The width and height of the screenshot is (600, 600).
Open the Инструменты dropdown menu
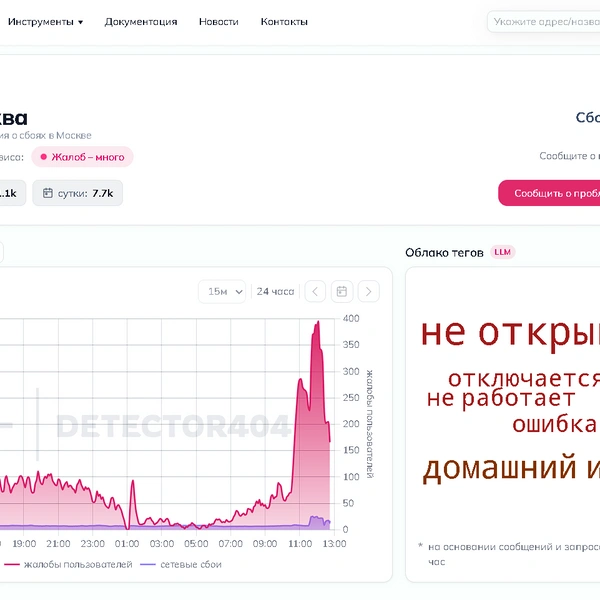click(45, 22)
